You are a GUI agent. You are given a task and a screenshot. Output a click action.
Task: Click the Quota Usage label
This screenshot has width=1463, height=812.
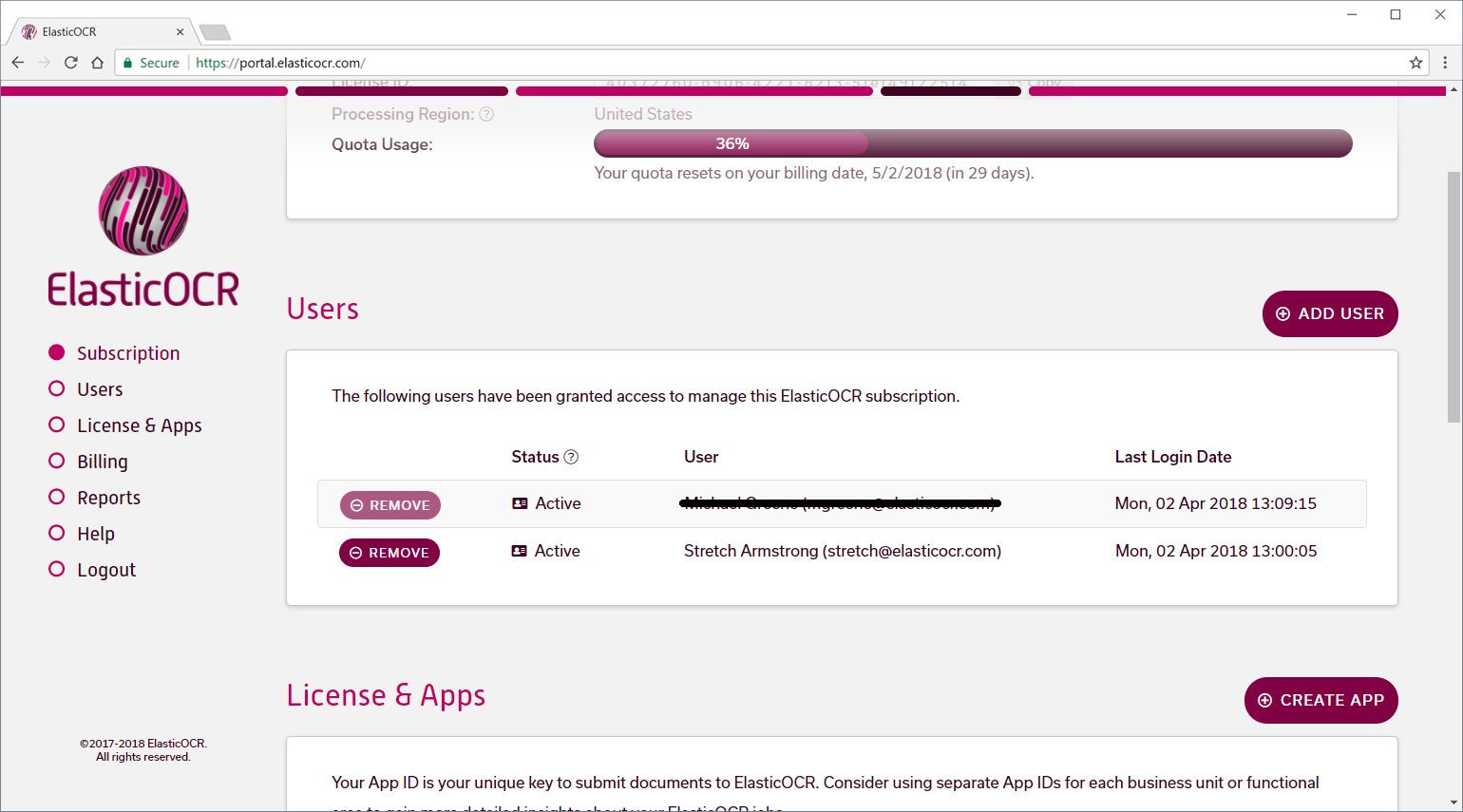(x=382, y=144)
